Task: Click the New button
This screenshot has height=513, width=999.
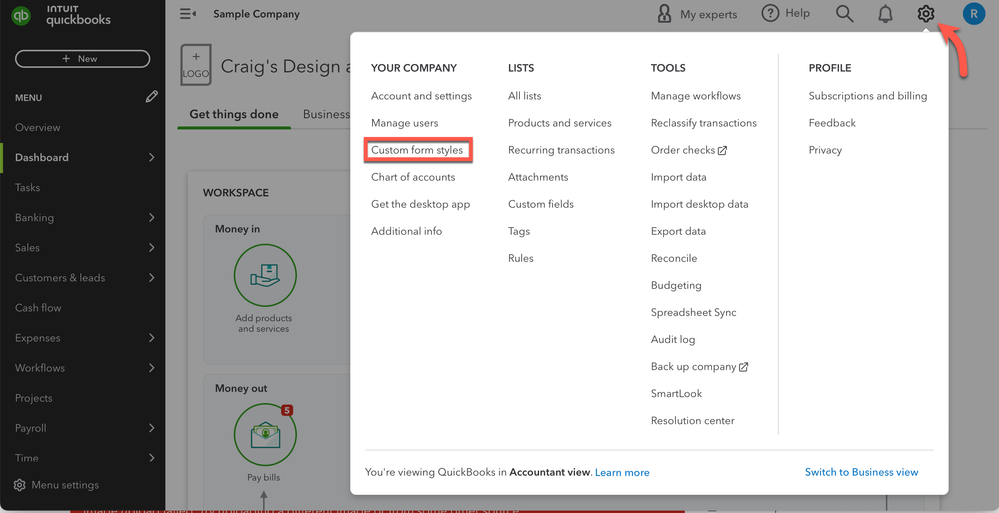Action: (82, 59)
